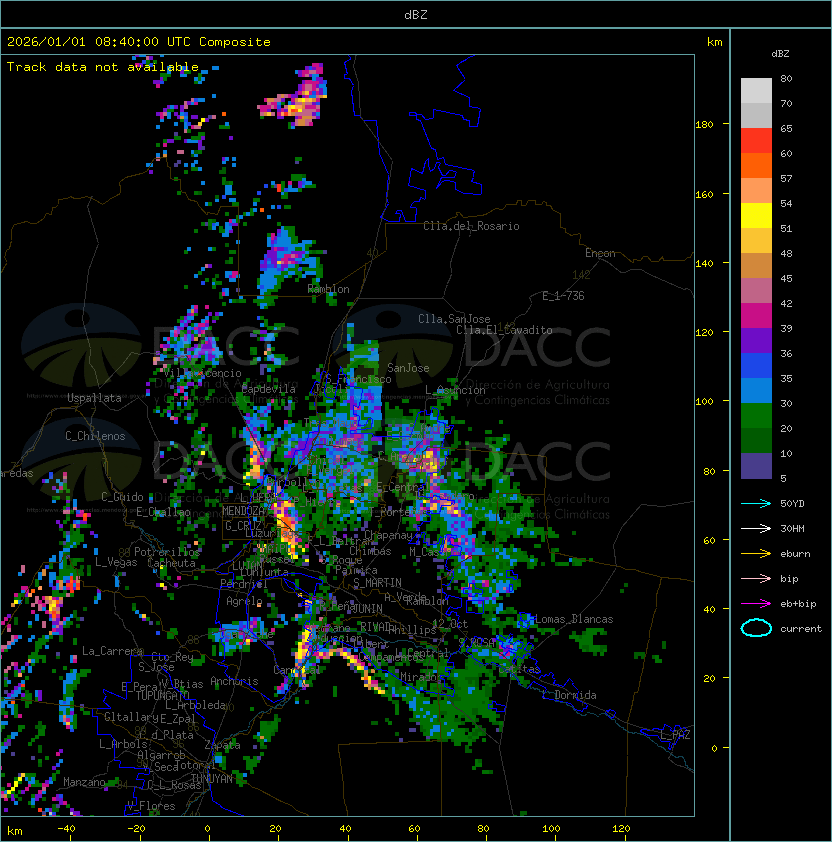This screenshot has width=832, height=842.
Task: Click the 'Potrerillos' map label
Action: [167, 552]
